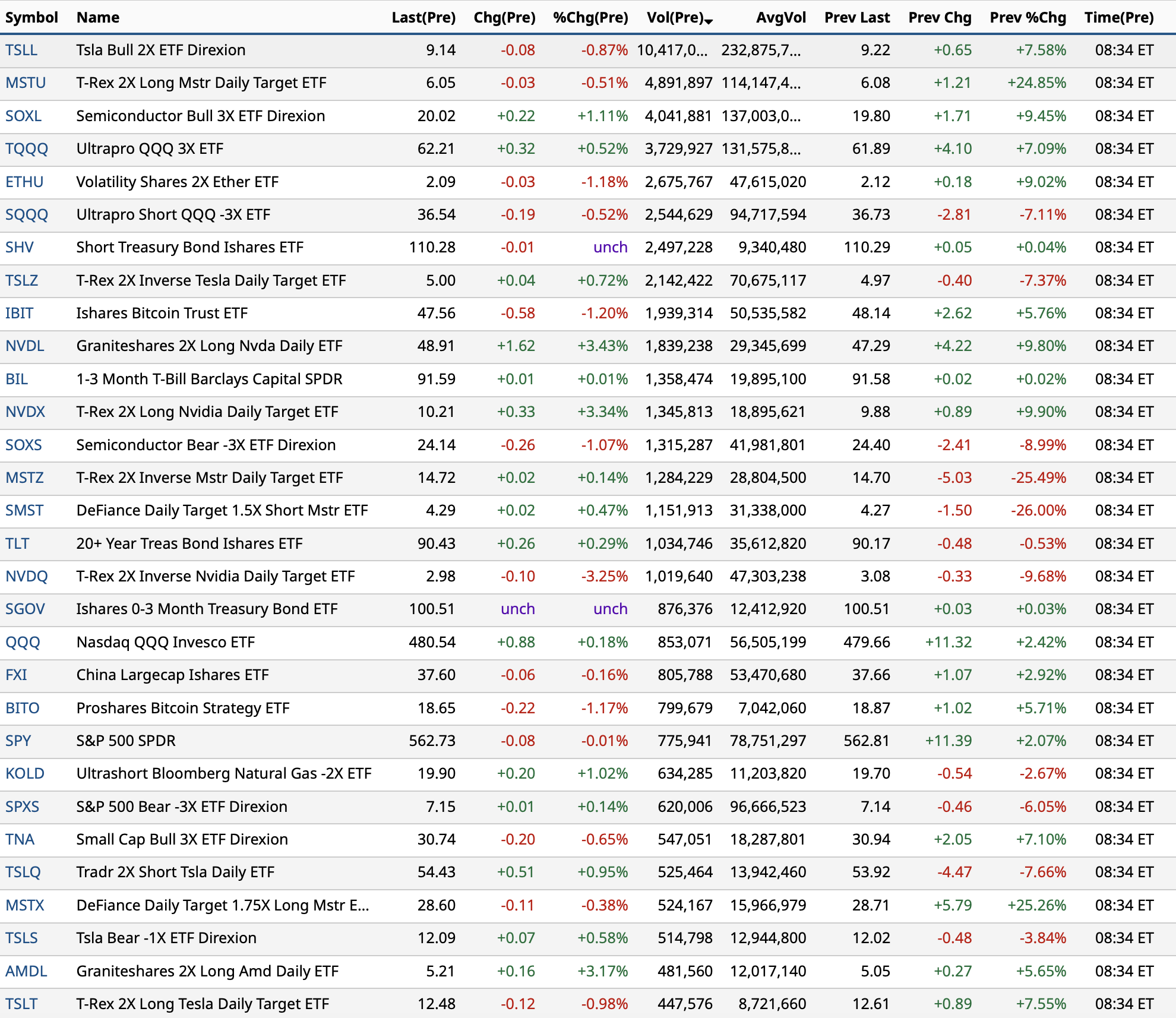Click the QQQ ticker link
This screenshot has width=1176, height=1018.
coord(23,642)
